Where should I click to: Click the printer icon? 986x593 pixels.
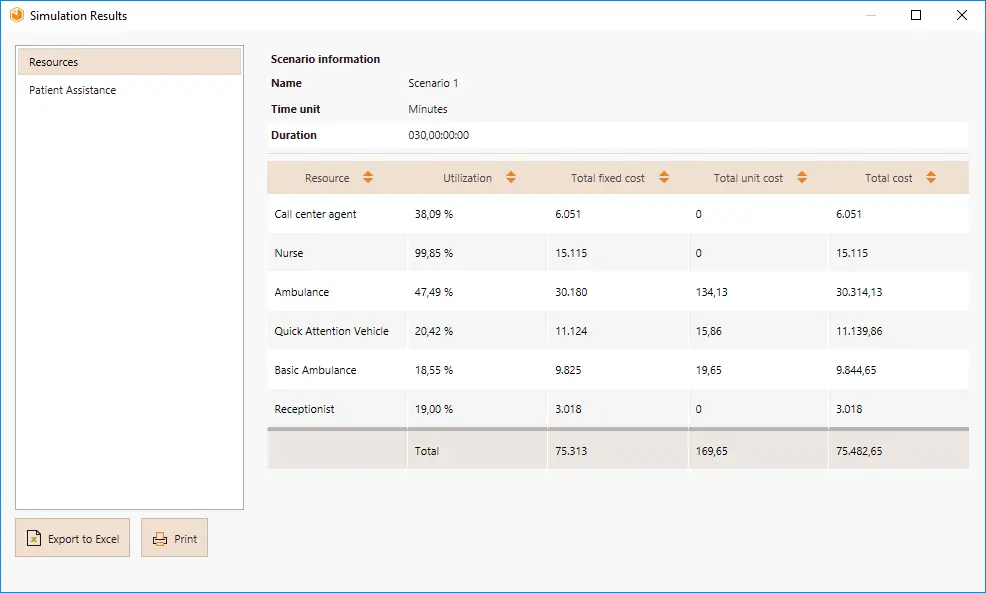tap(160, 539)
